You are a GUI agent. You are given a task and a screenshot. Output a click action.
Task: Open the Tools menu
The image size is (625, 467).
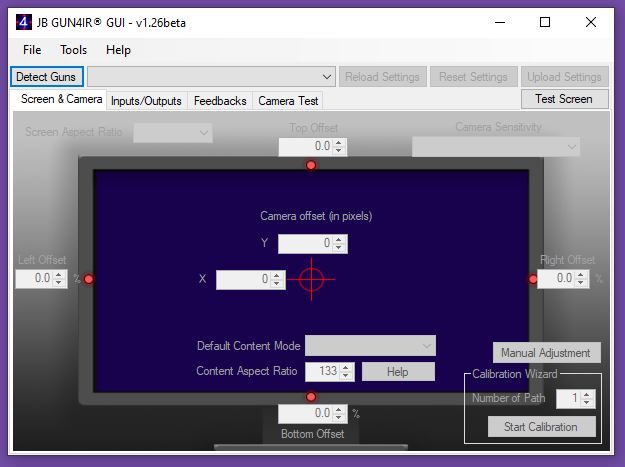73,50
